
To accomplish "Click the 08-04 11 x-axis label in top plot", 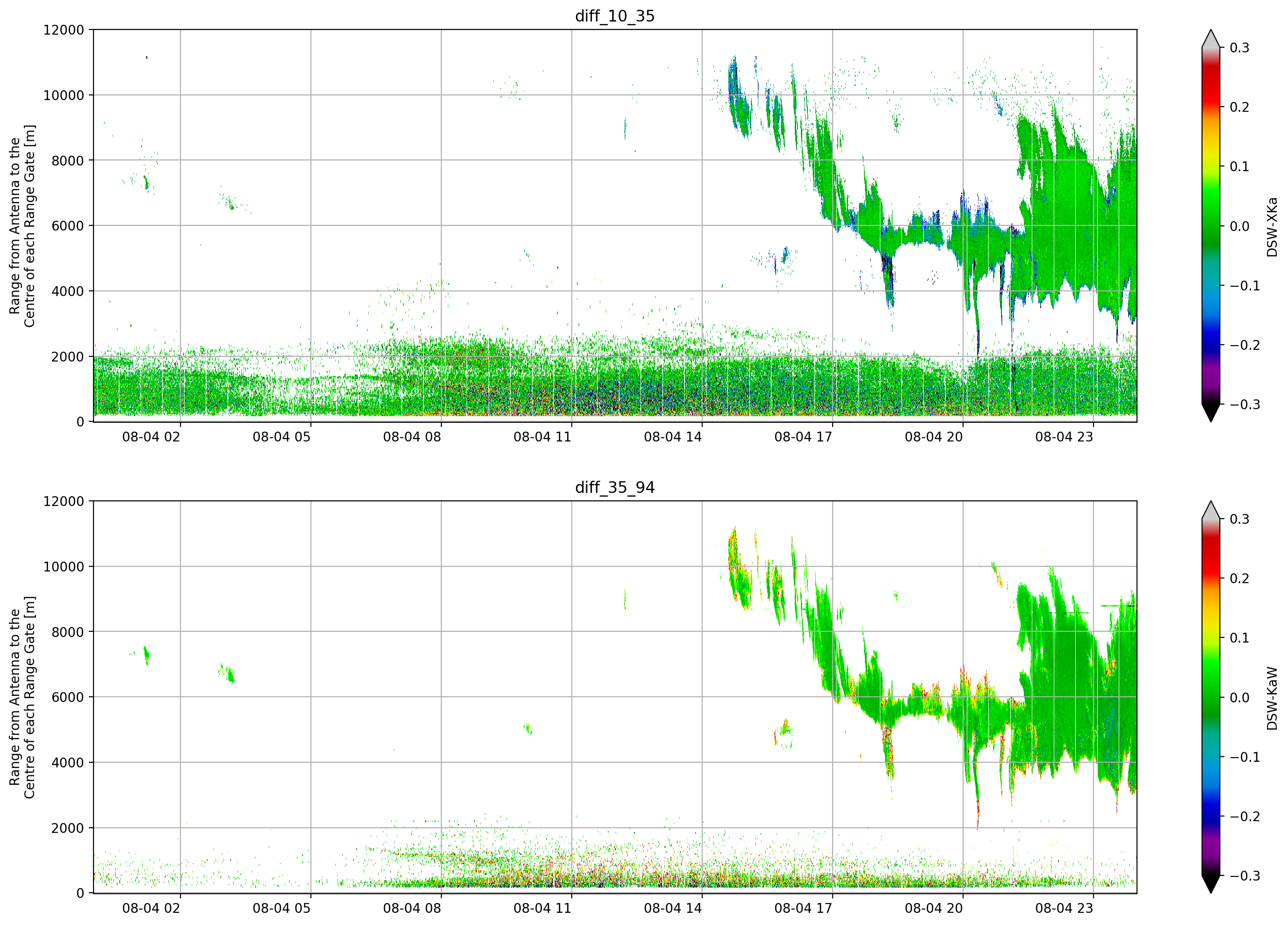I will [542, 437].
